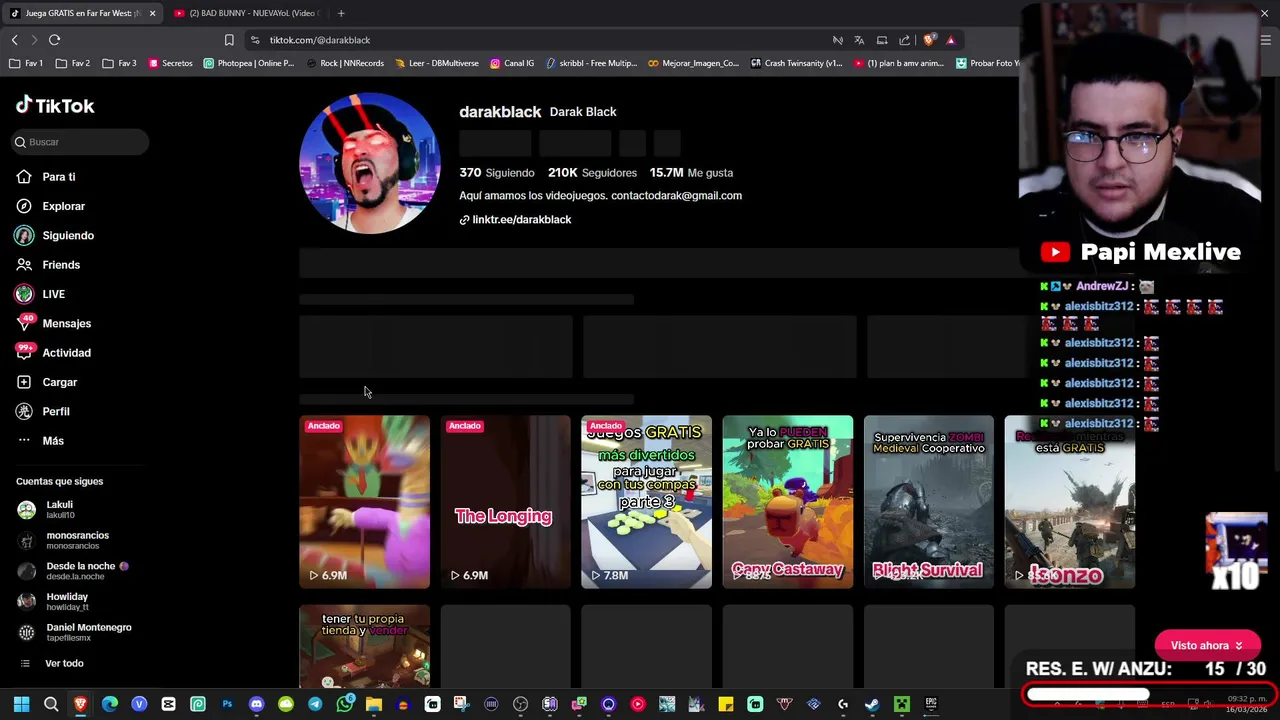Open Steam from taskbar
This screenshot has height=720, width=1280.
872,704
